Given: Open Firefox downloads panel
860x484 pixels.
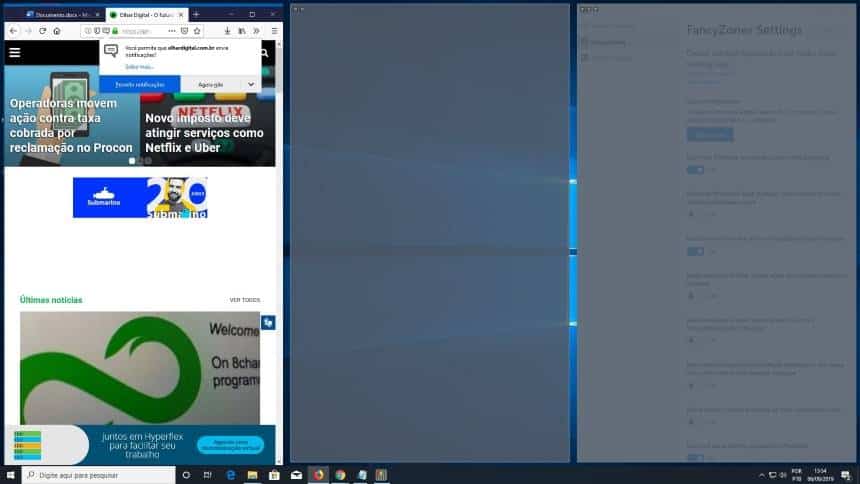Looking at the screenshot, I should pyautogui.click(x=227, y=31).
